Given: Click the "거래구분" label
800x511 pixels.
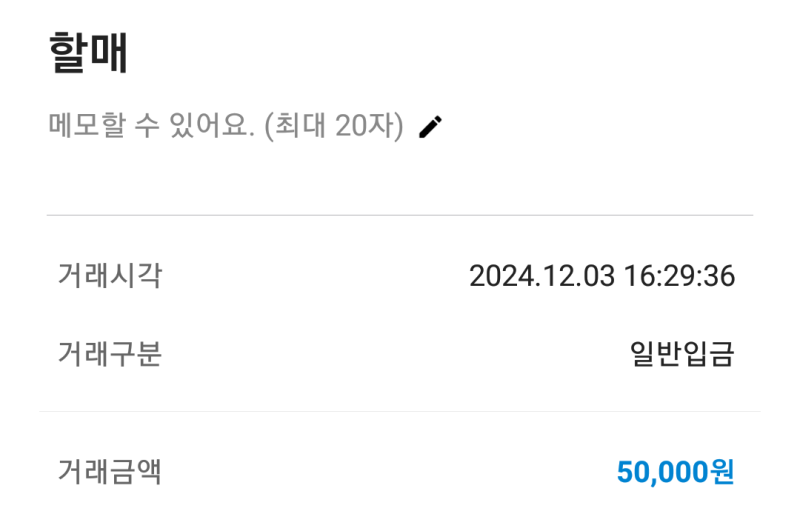Looking at the screenshot, I should 110,354.
